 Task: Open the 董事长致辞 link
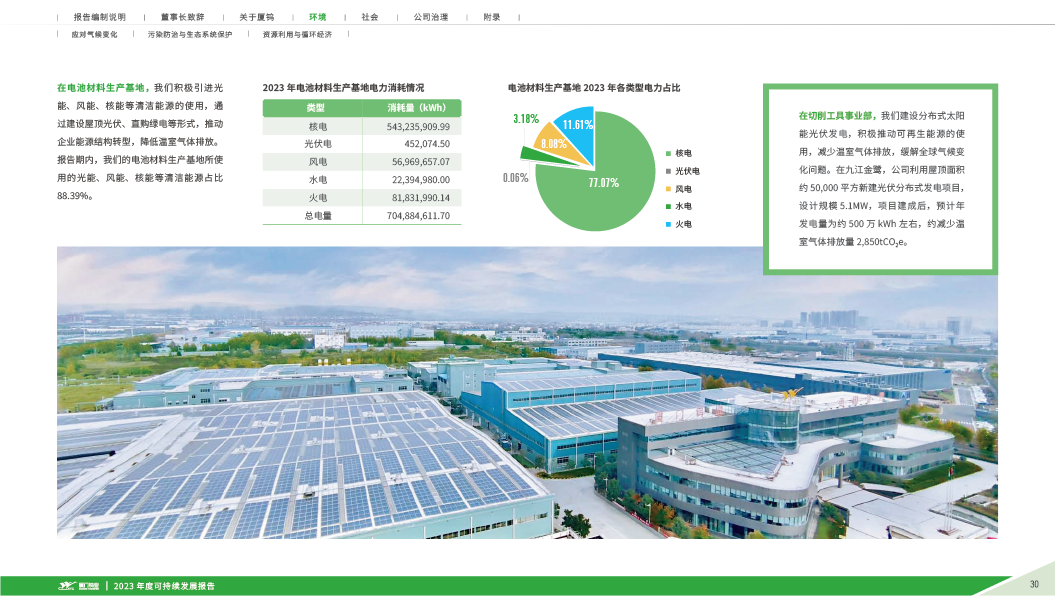pyautogui.click(x=182, y=18)
